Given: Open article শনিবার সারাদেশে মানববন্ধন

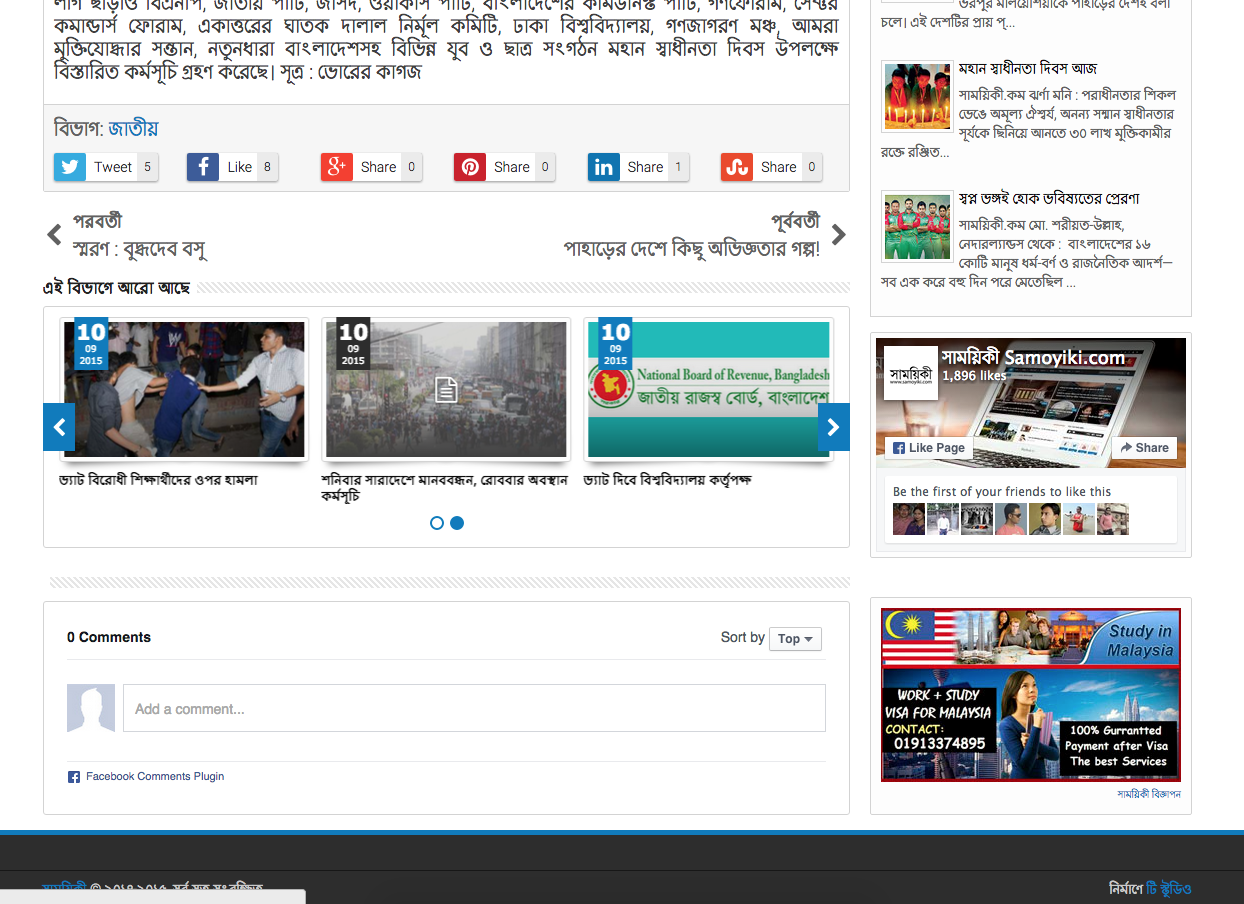Looking at the screenshot, I should [x=444, y=488].
